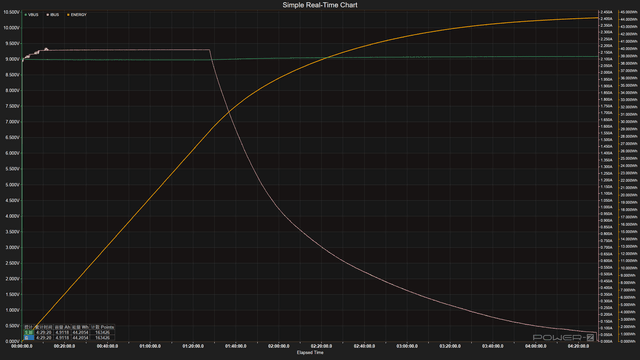
Task: Click the 04:00:00.0 time axis marker
Action: 536,346
